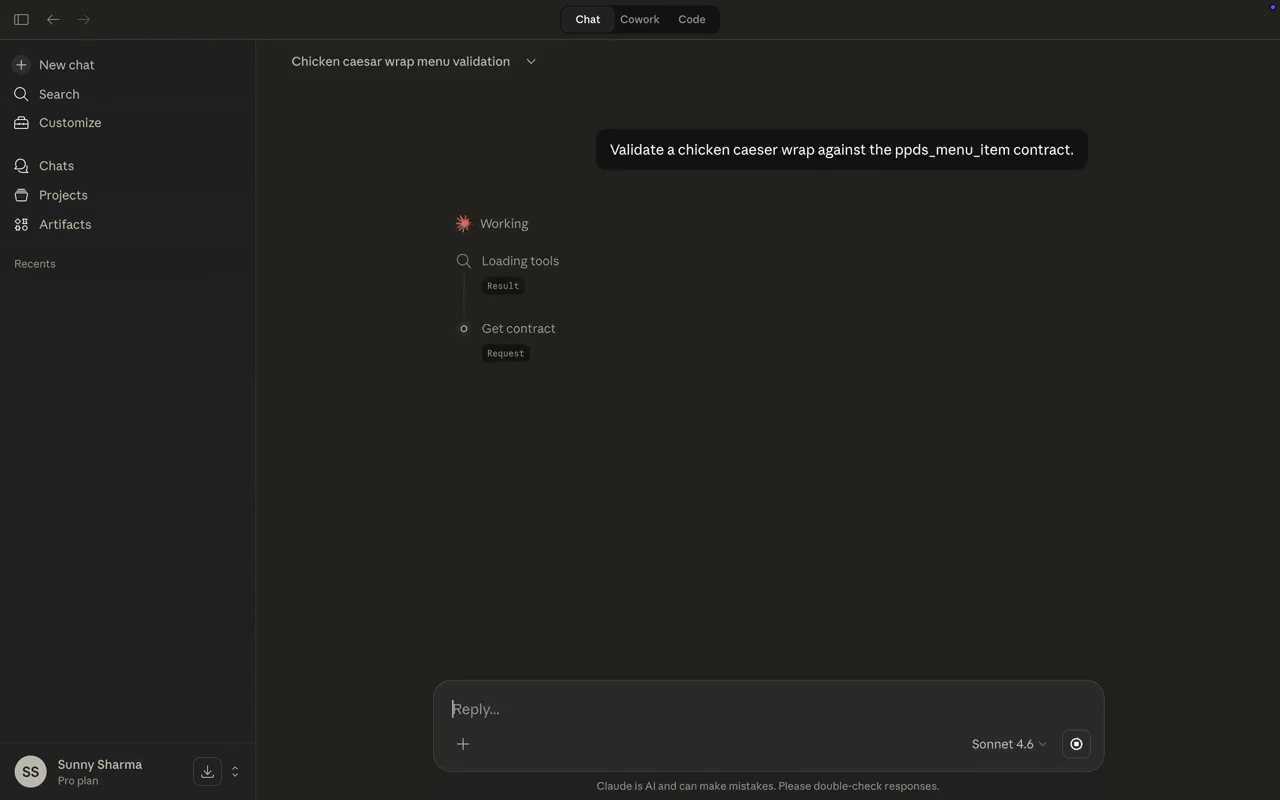
Task: Click the Get contract step bullet marker
Action: [464, 329]
